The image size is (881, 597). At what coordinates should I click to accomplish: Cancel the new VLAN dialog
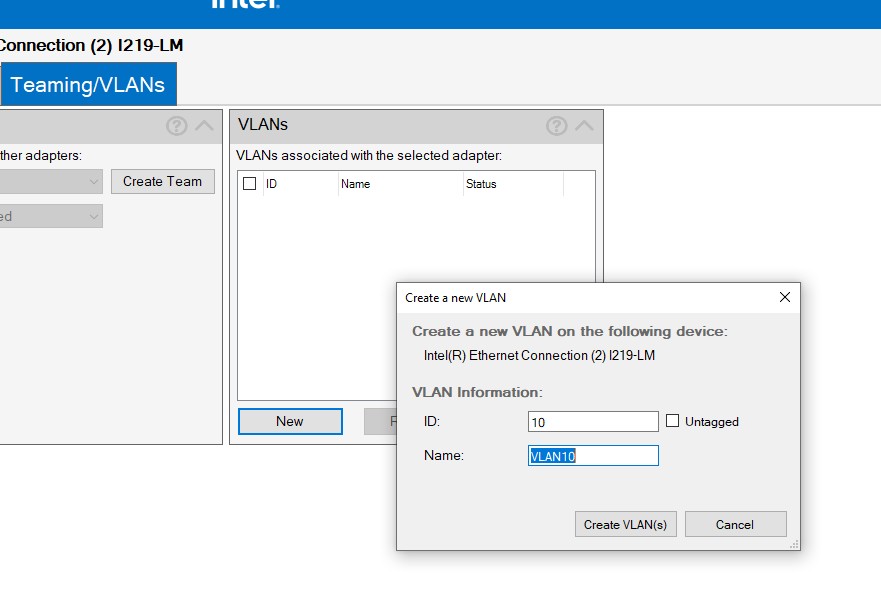tap(735, 524)
